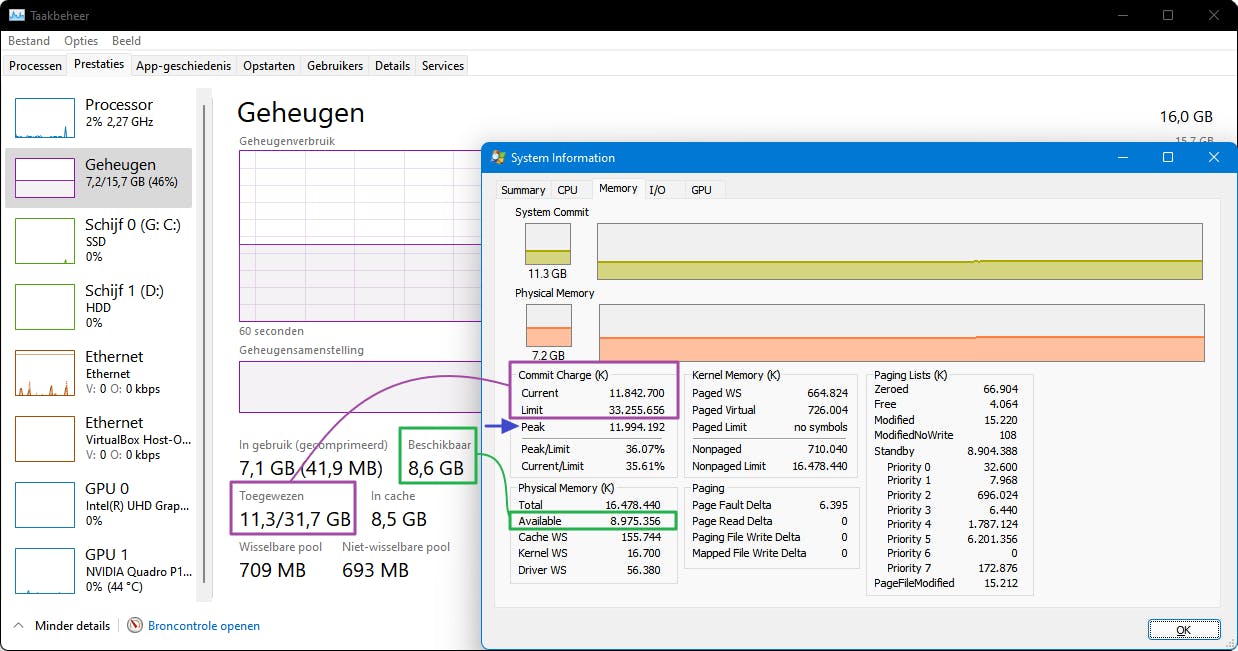This screenshot has height=651, width=1238.
Task: Open the Bestand menu
Action: 29,41
